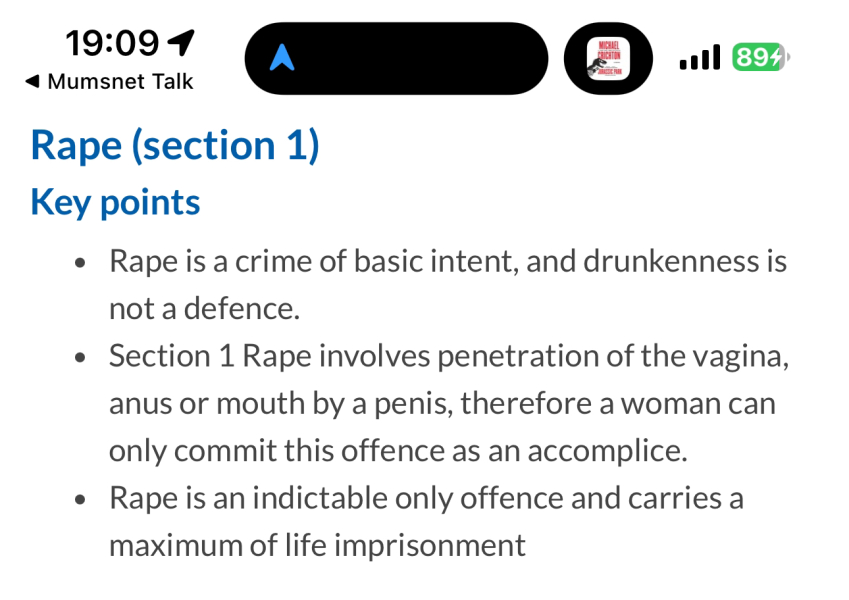Tap the bullet beginning "Section 1 Rape involves"
Image resolution: width=849 pixels, height=600 pixels.
(448, 356)
